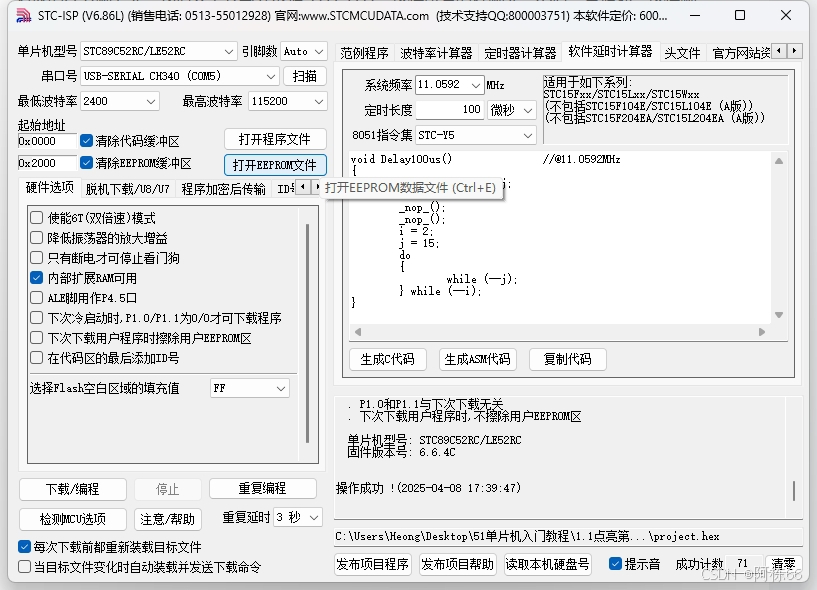Viewport: 817px width, 590px height.
Task: Click 复制代码 button
Action: click(567, 359)
